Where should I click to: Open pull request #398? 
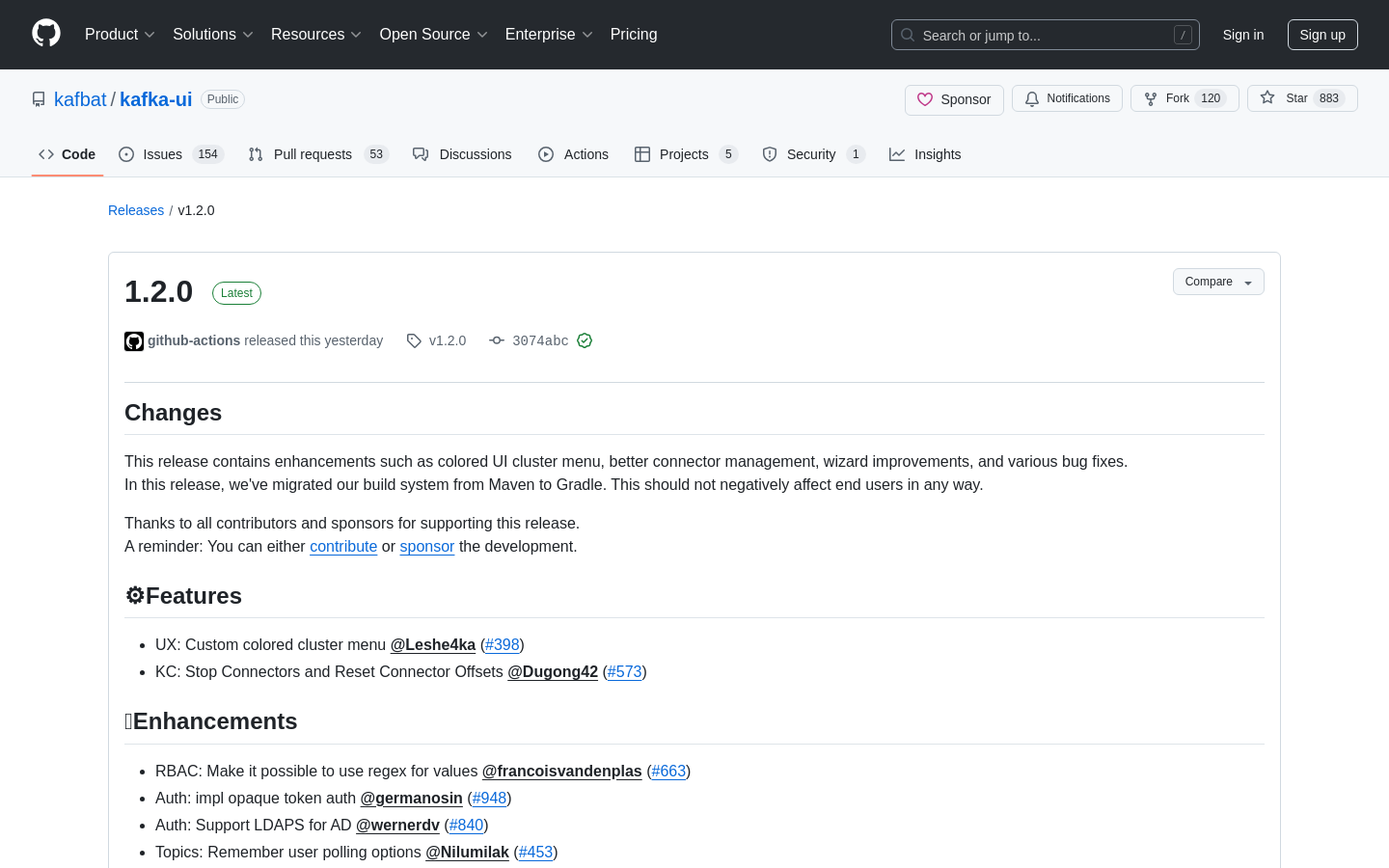(503, 644)
